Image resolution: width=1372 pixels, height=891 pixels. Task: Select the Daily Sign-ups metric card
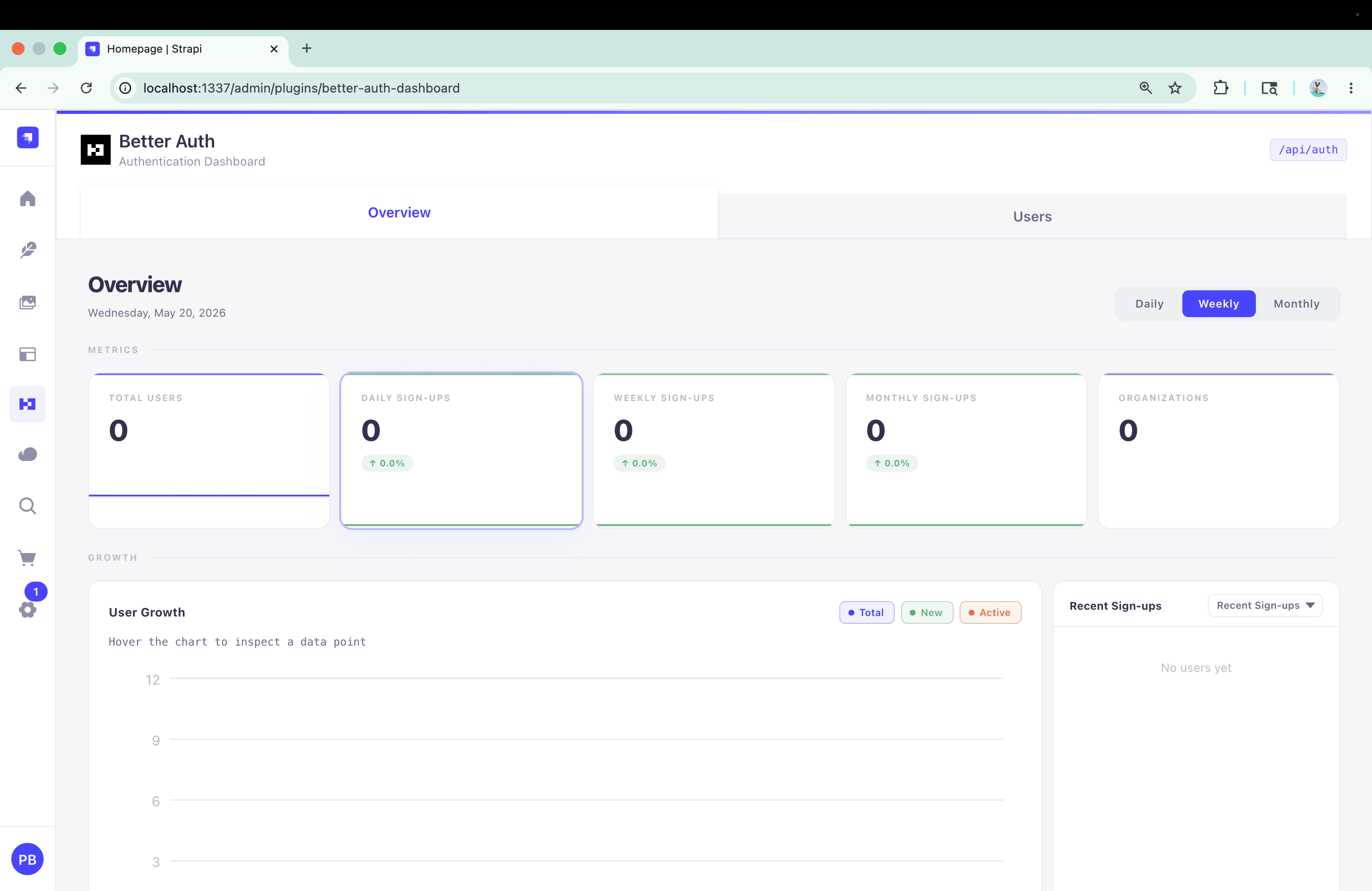coord(461,450)
